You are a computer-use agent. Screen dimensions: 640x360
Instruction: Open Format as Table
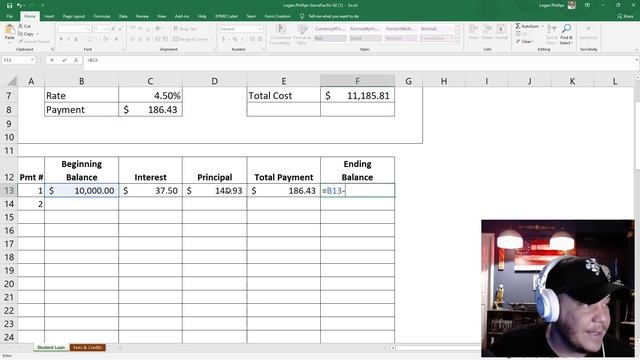302,34
